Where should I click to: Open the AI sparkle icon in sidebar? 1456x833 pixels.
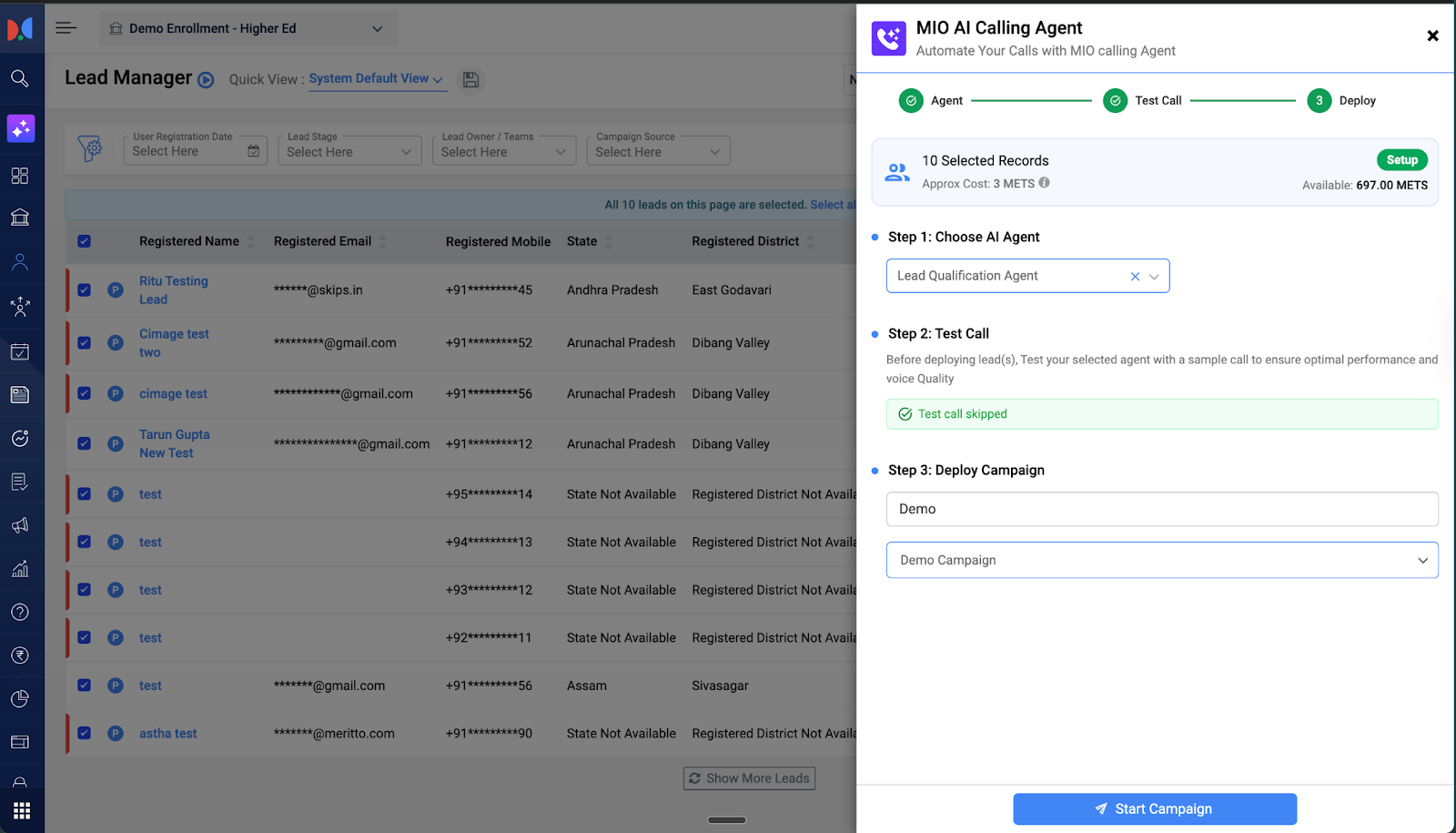(21, 128)
